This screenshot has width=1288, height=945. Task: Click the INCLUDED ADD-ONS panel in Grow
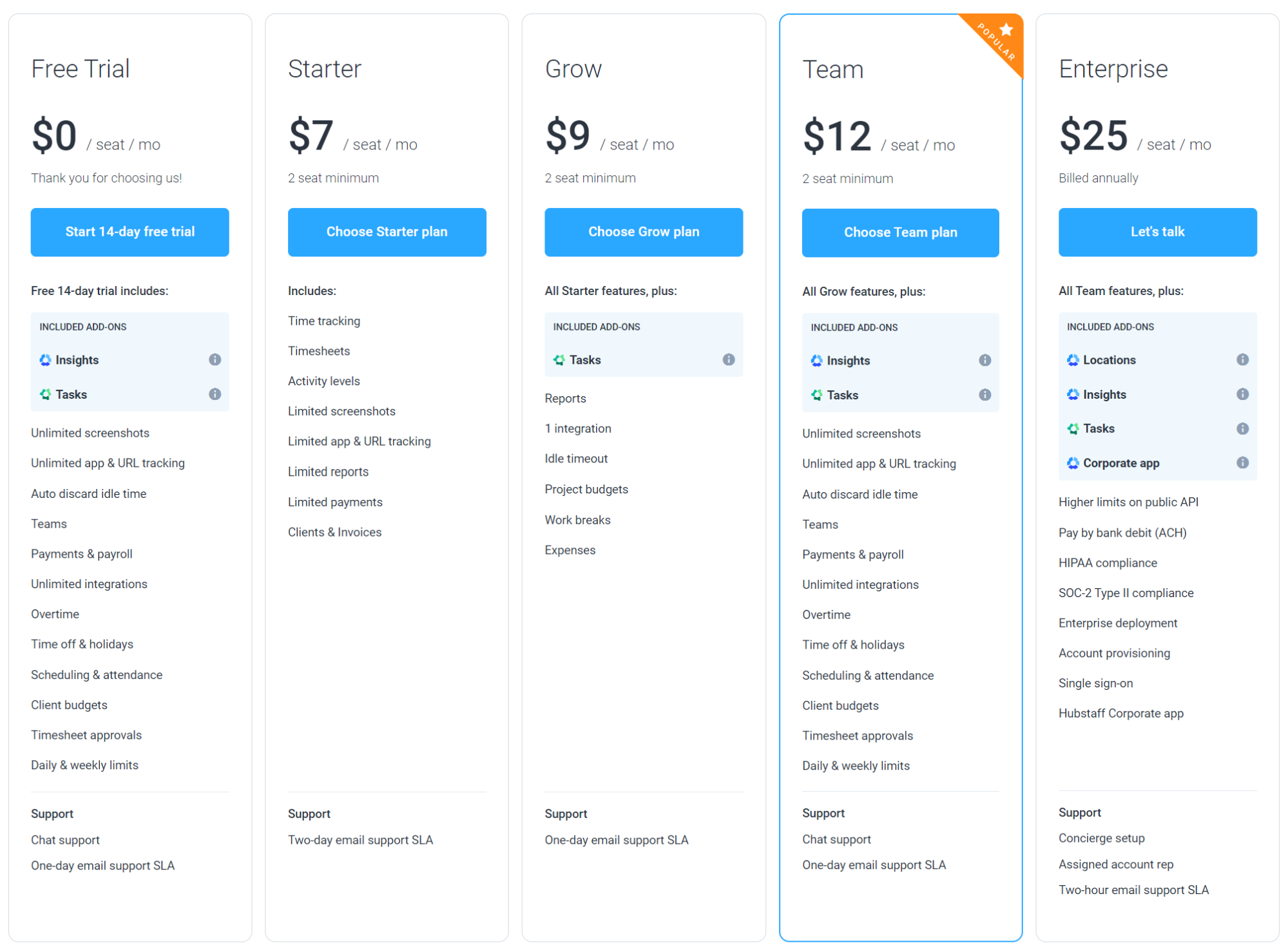click(643, 344)
